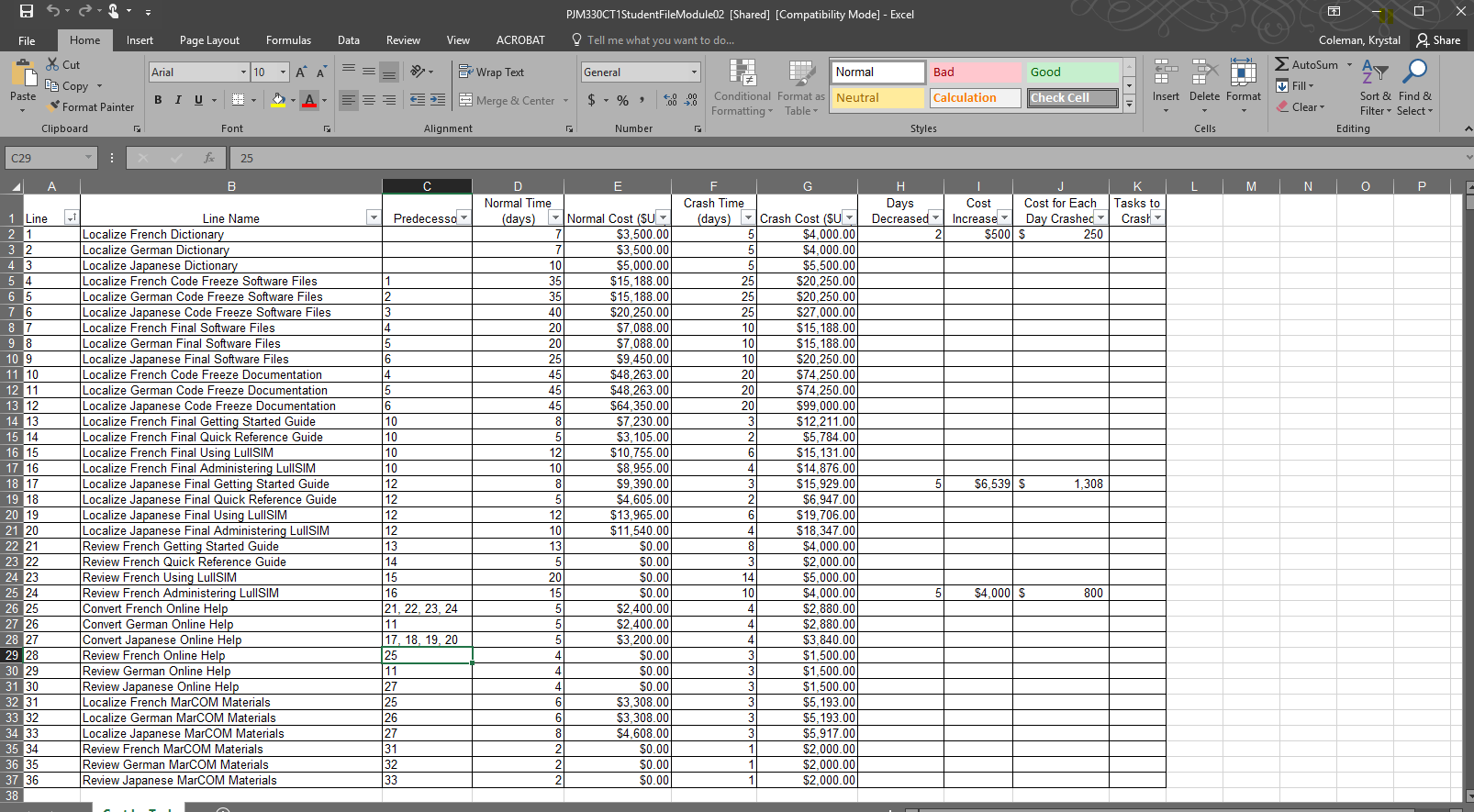This screenshot has width=1474, height=812.
Task: Open the Line Name column filter
Action: pyautogui.click(x=373, y=217)
